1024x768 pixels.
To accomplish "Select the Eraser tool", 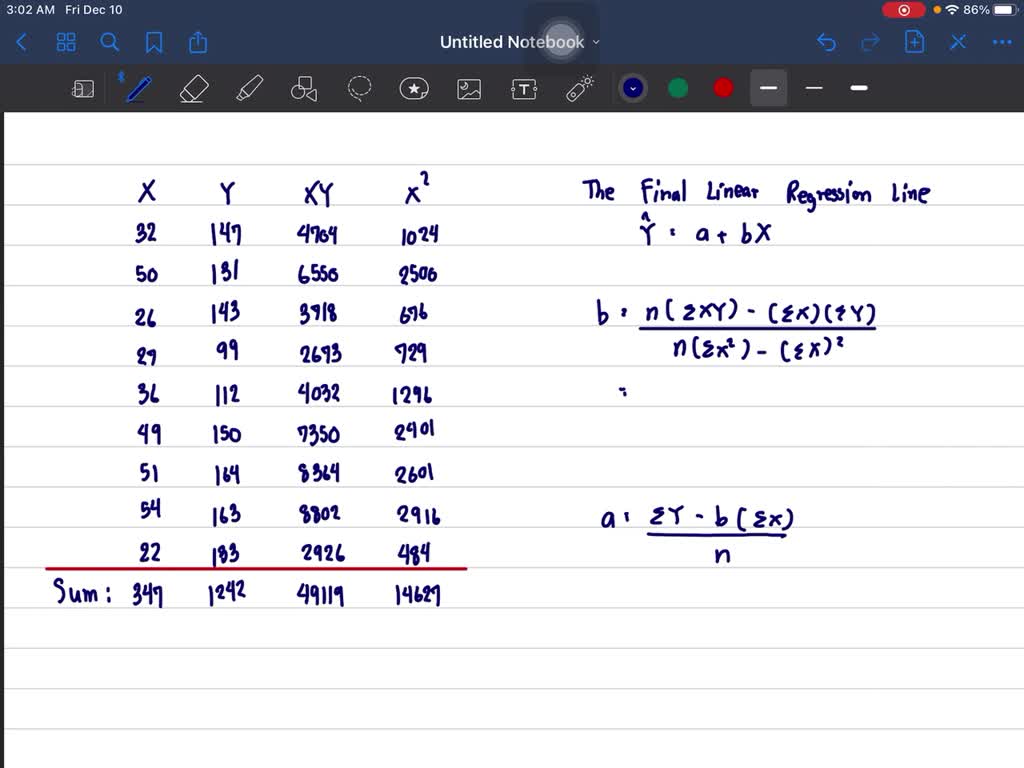I will [193, 88].
